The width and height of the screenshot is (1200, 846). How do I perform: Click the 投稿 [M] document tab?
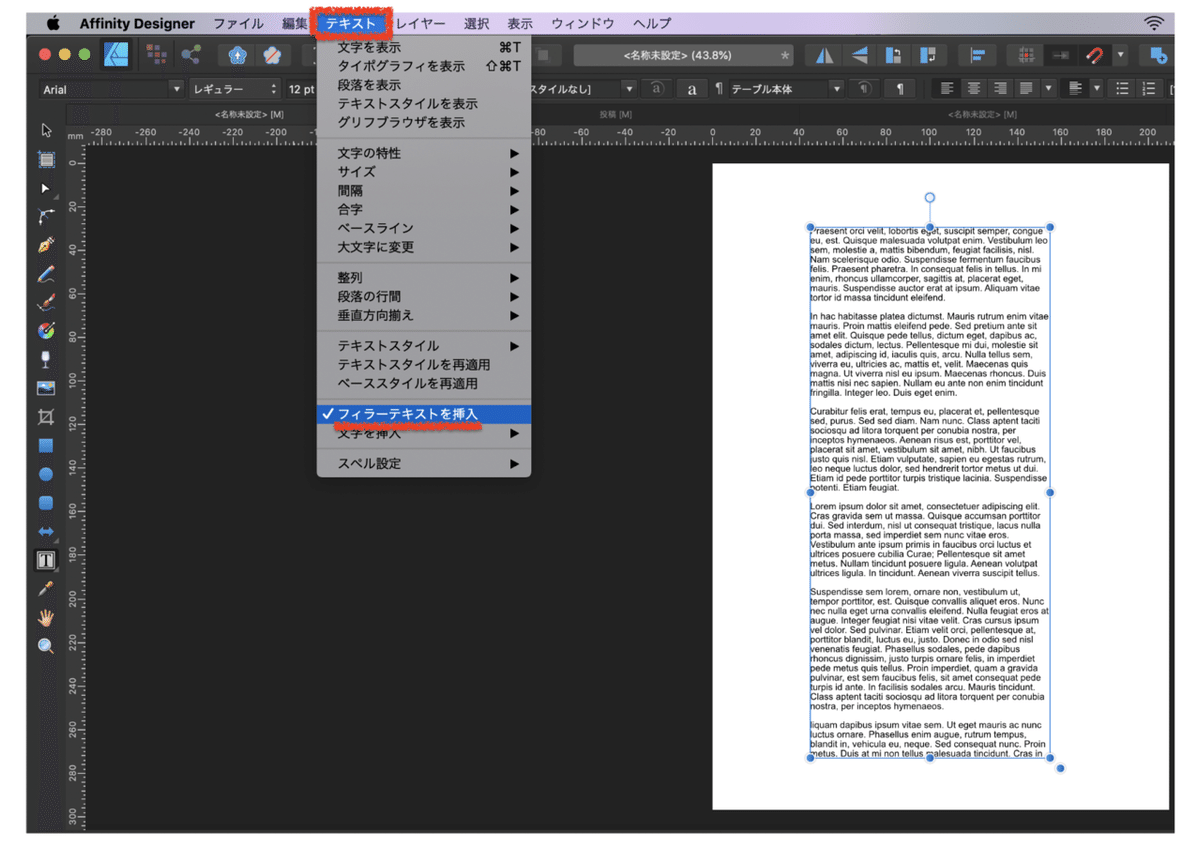tap(614, 115)
